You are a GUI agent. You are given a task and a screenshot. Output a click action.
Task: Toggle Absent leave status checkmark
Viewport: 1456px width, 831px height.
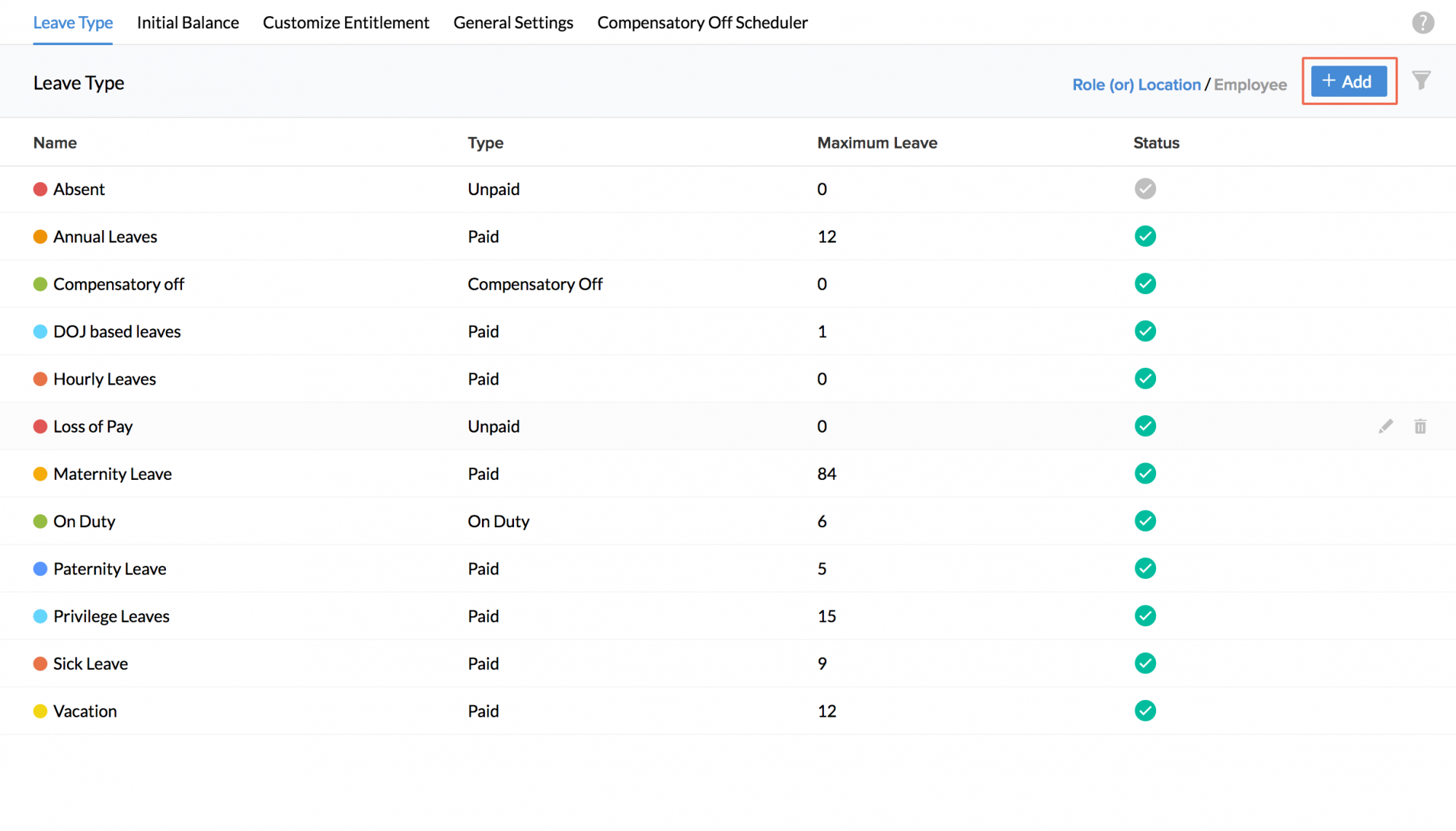(x=1144, y=189)
